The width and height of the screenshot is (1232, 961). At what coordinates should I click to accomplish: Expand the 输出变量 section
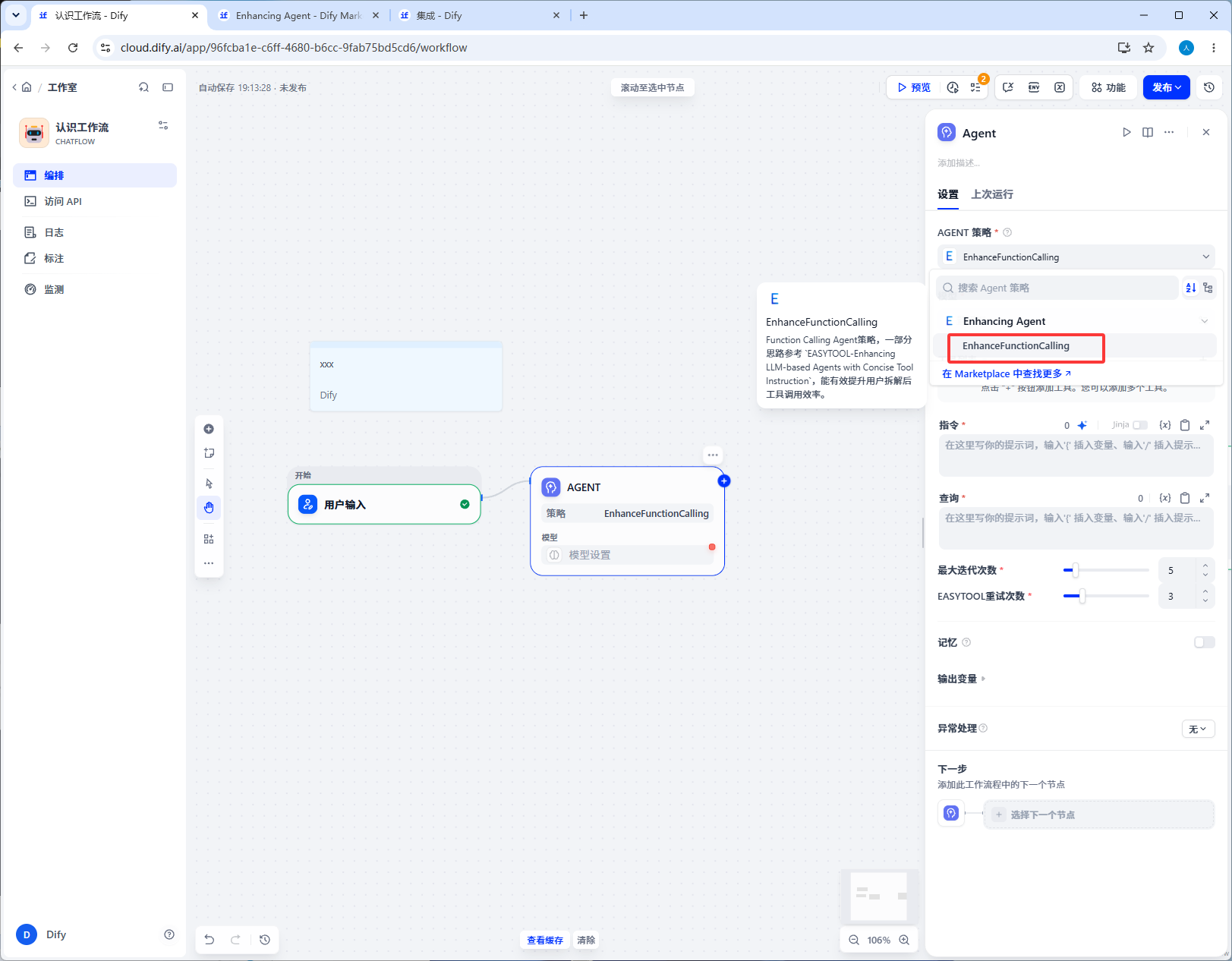(x=962, y=679)
